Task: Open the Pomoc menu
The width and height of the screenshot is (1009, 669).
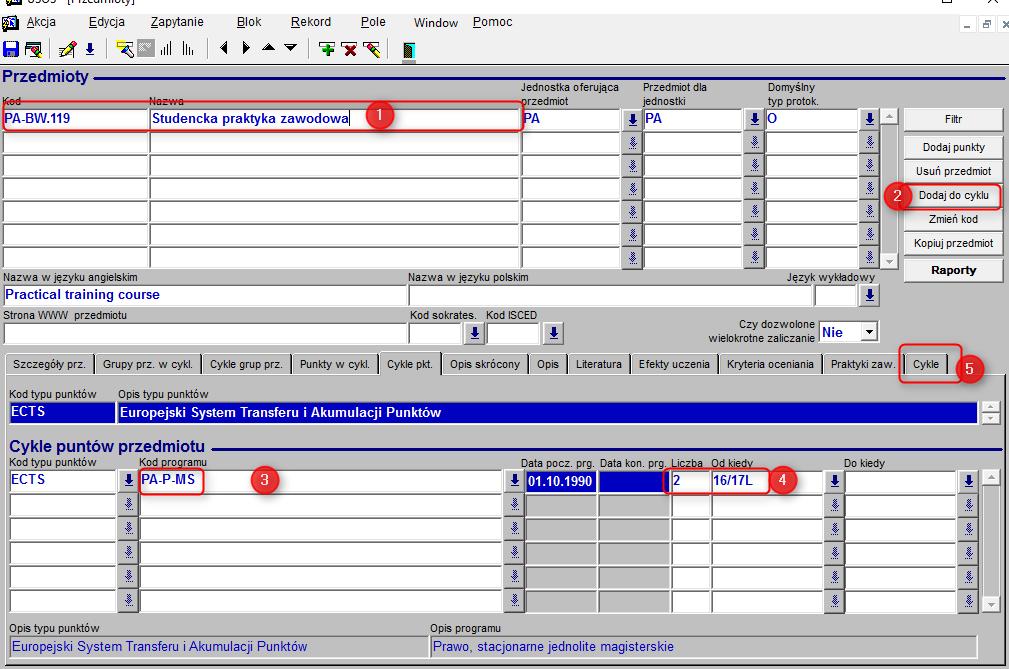Action: coord(492,22)
